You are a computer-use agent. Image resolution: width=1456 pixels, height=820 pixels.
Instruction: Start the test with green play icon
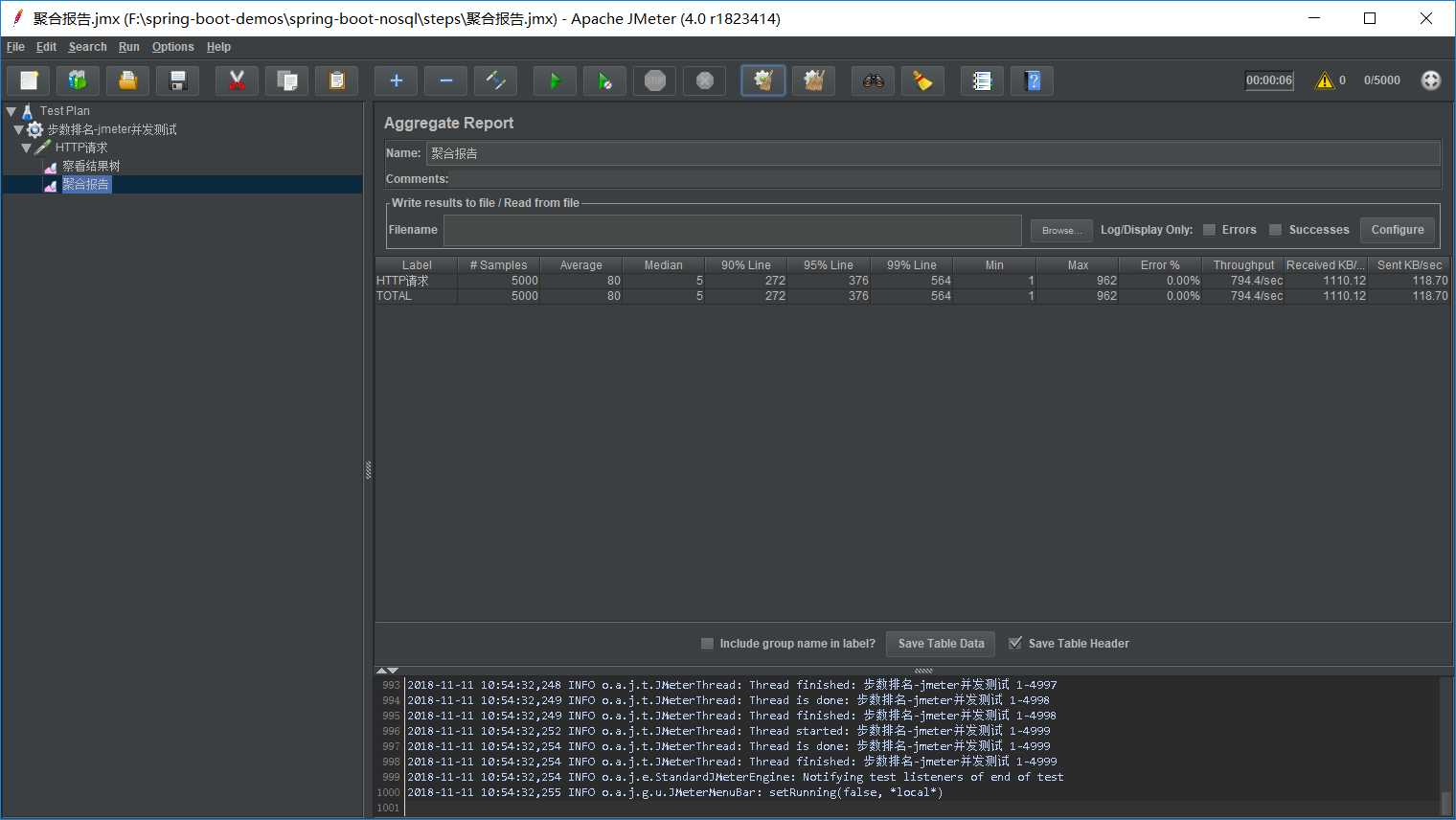pyautogui.click(x=555, y=80)
